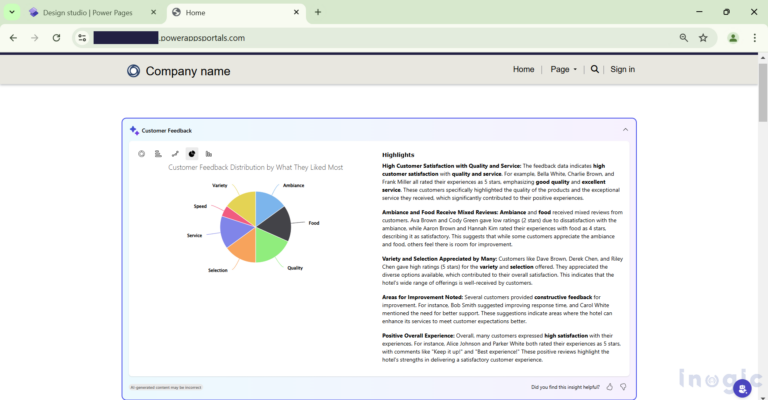Click the Variety yellow pie slice
Viewport: 768px width, 400px height.
pos(243,205)
